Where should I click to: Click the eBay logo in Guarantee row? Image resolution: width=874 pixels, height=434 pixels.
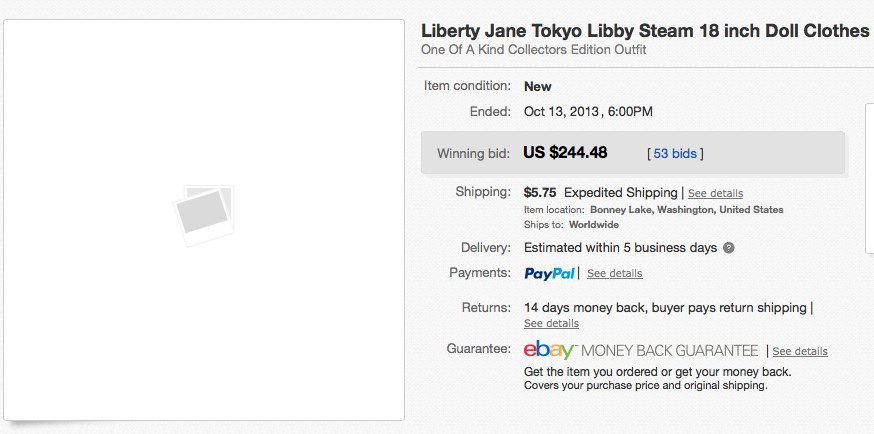pyautogui.click(x=548, y=350)
